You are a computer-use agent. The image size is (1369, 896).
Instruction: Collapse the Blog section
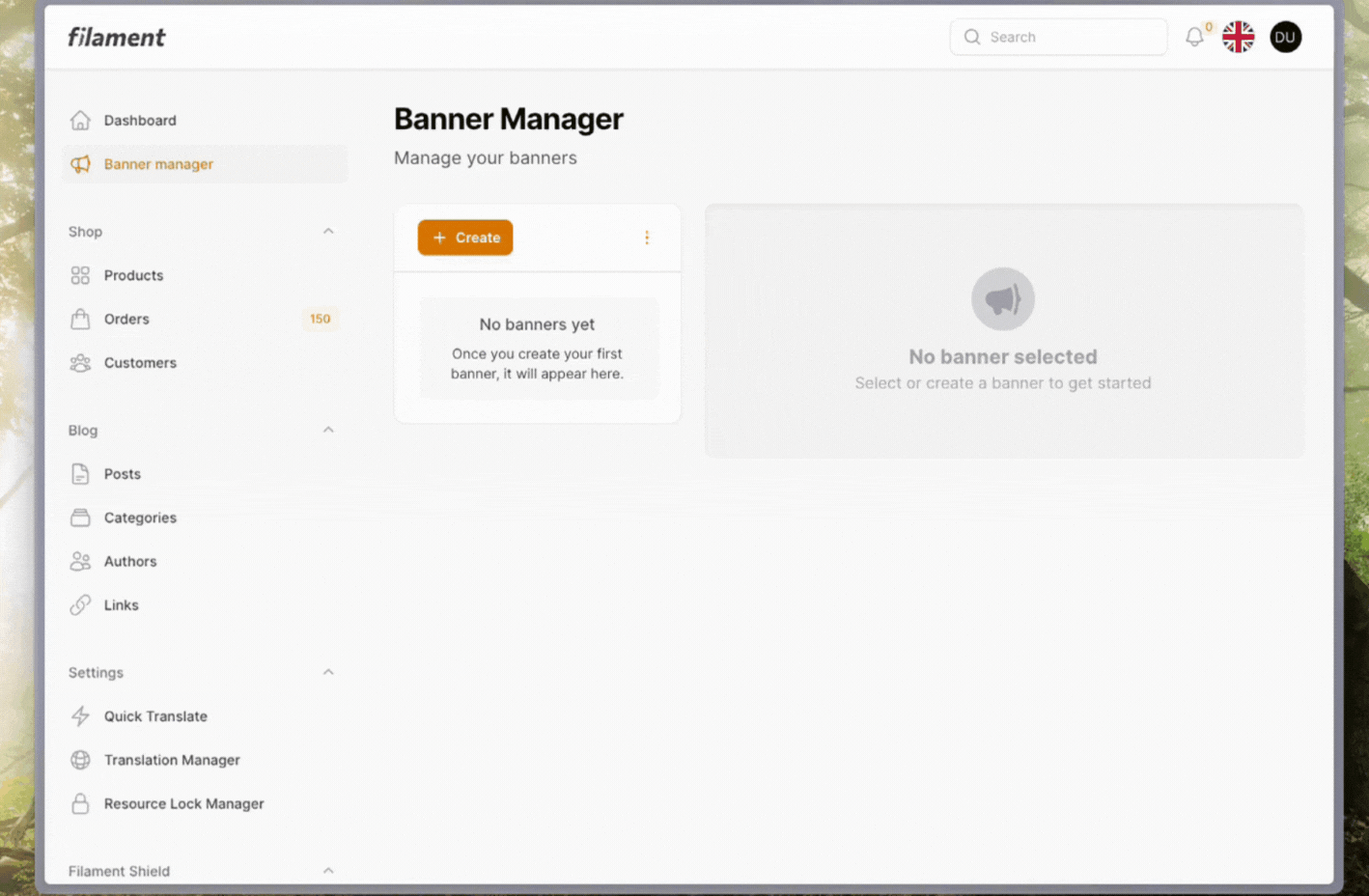(328, 430)
